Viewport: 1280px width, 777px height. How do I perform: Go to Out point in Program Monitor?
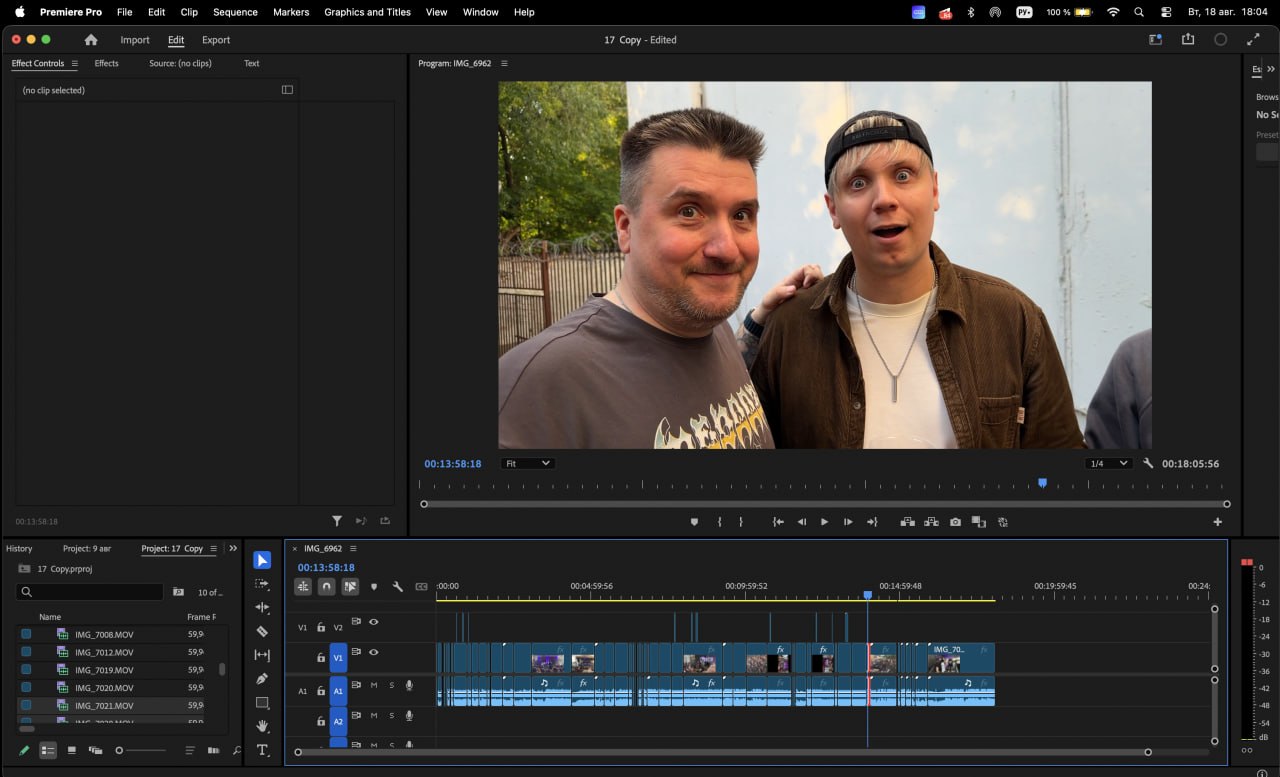[872, 522]
